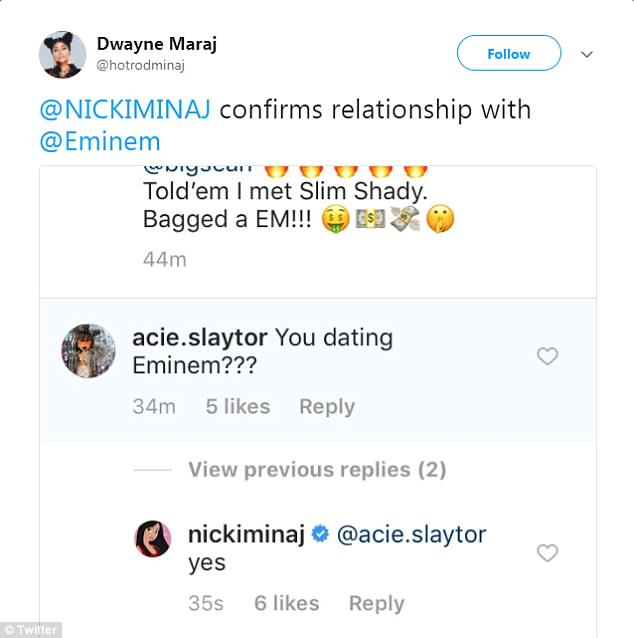Show the 5 likes on acie.slaytor's comment

(x=238, y=407)
